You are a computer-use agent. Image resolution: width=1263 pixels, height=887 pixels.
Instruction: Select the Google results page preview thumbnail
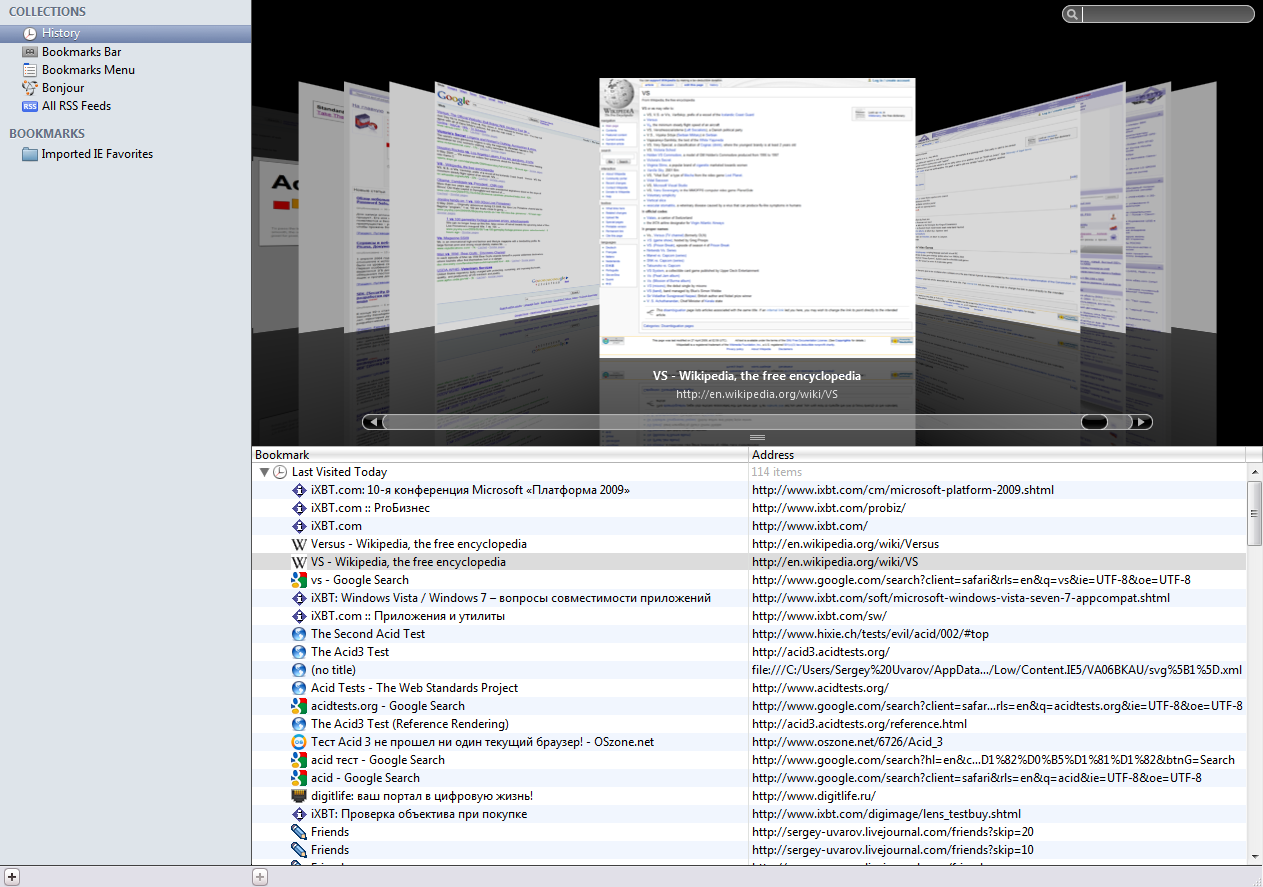(515, 205)
